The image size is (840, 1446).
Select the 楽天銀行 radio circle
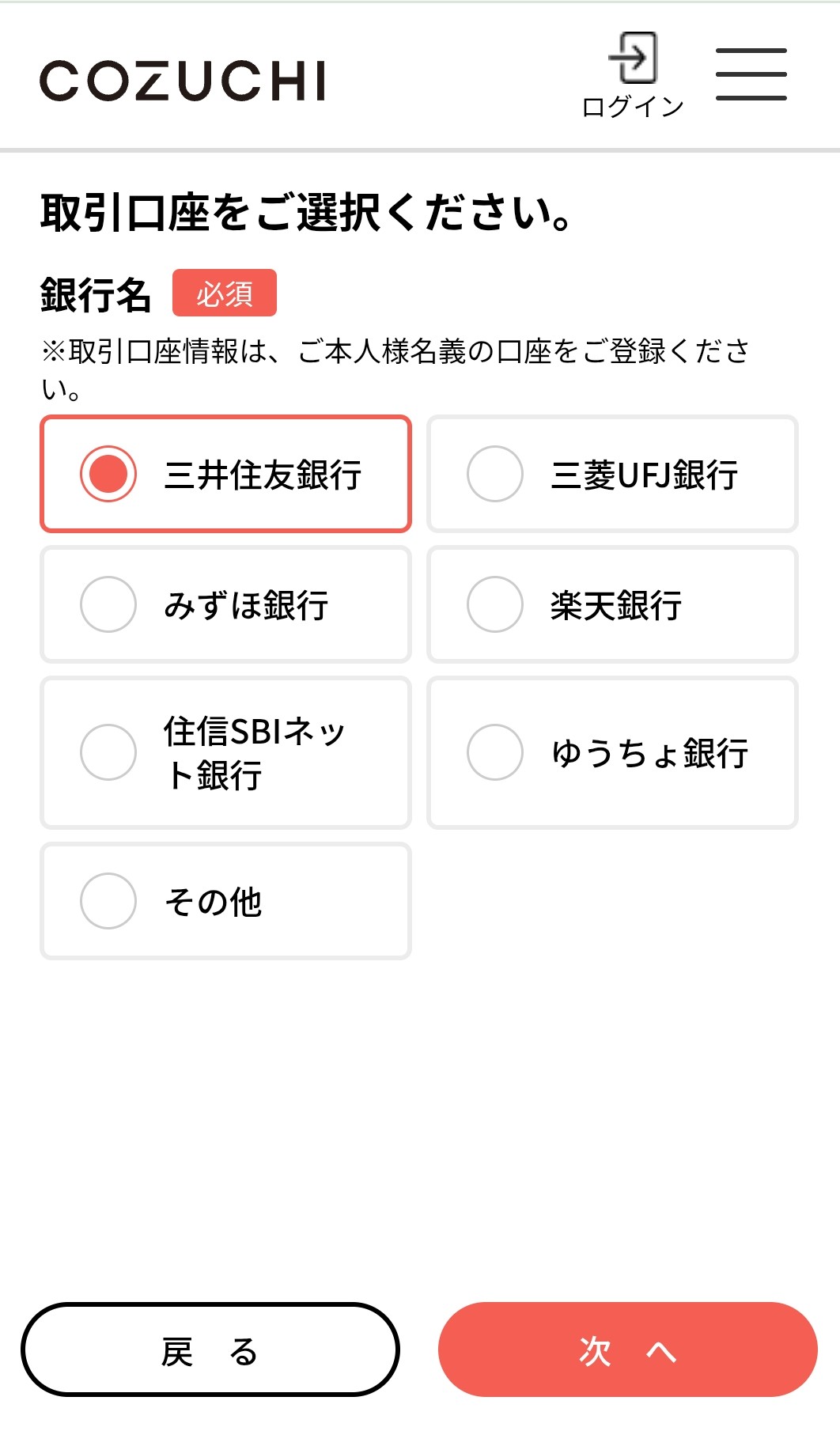click(x=495, y=604)
